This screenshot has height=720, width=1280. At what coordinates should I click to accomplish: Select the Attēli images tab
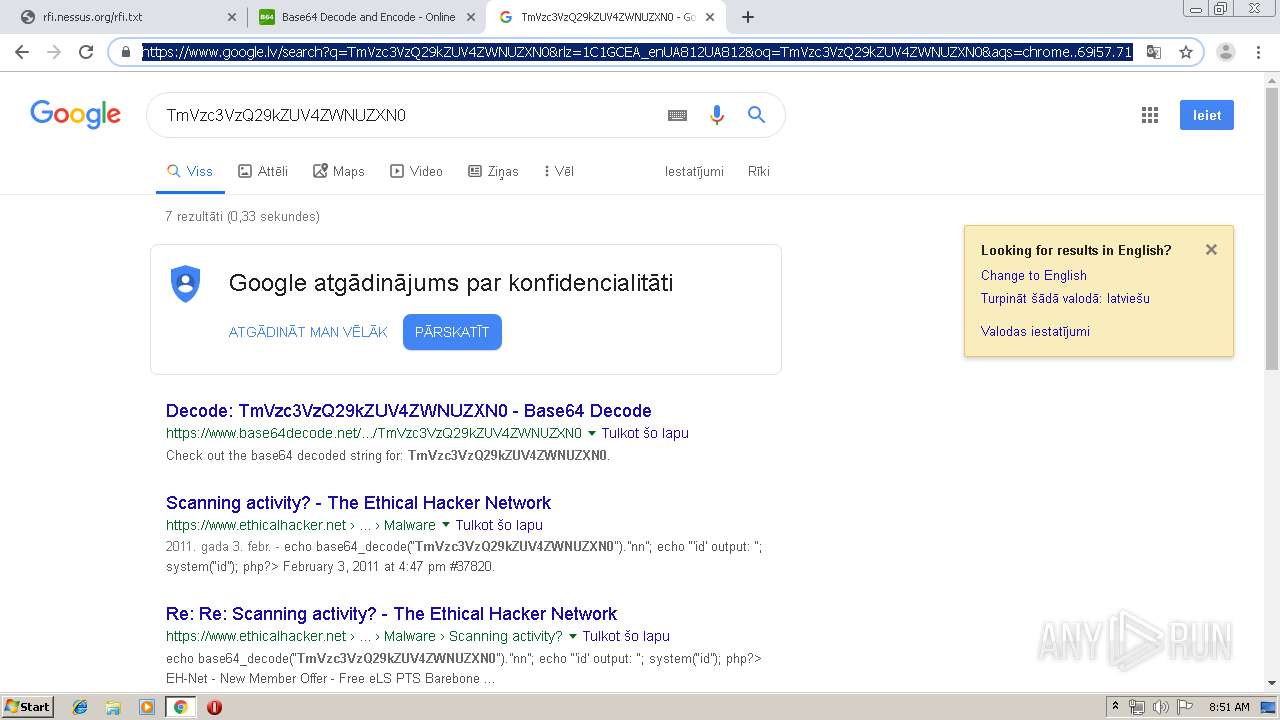pos(263,171)
